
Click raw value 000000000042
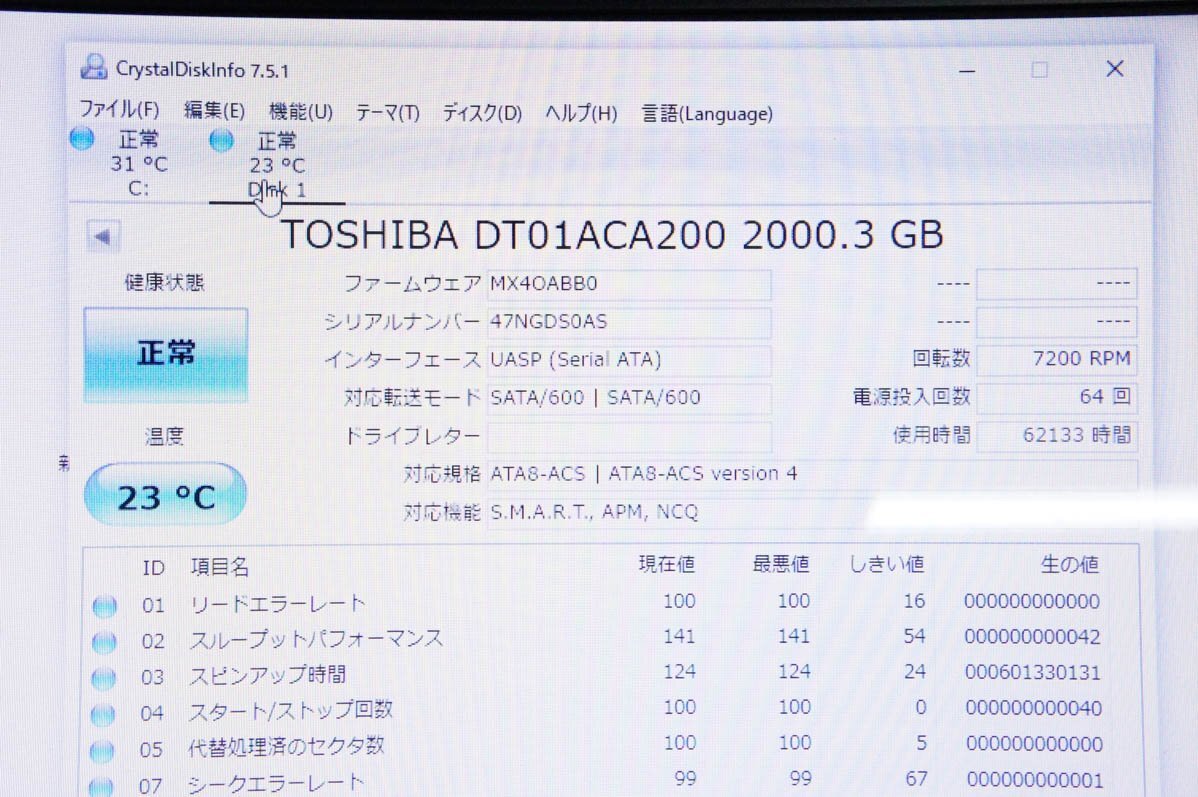[1032, 637]
